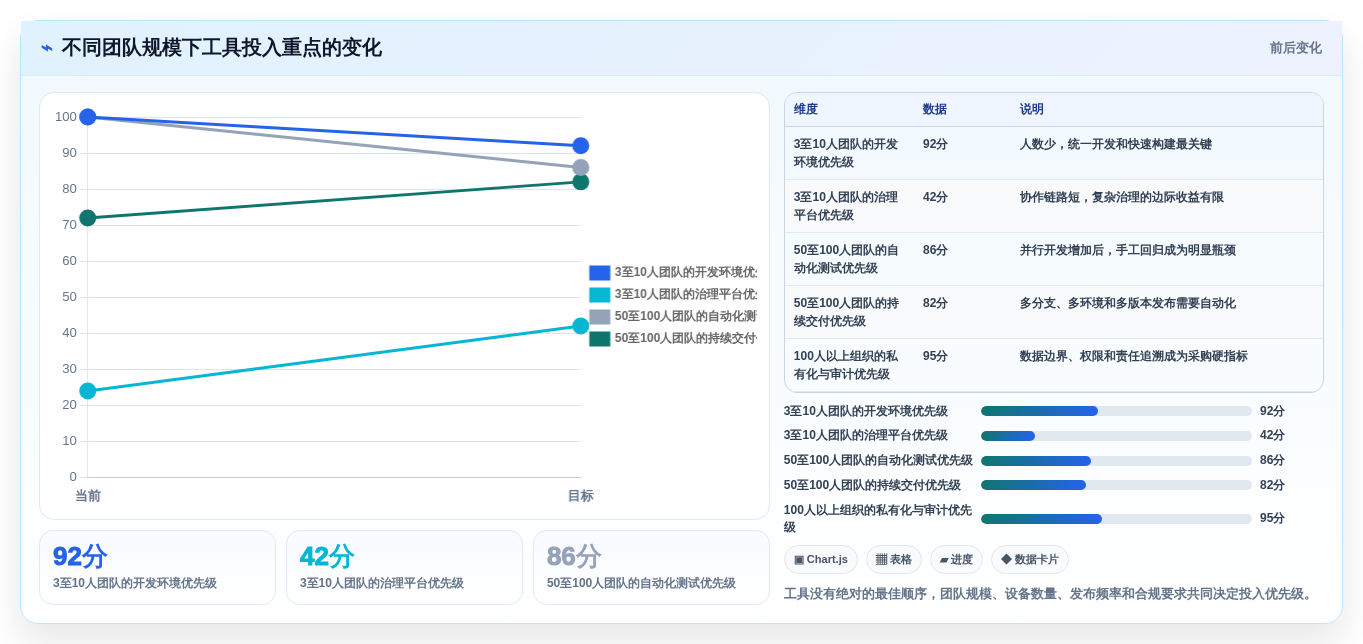1363x644 pixels.
Task: Toggle the gray 50至100人团队的自动化测试 legend swatch
Action: (x=599, y=317)
